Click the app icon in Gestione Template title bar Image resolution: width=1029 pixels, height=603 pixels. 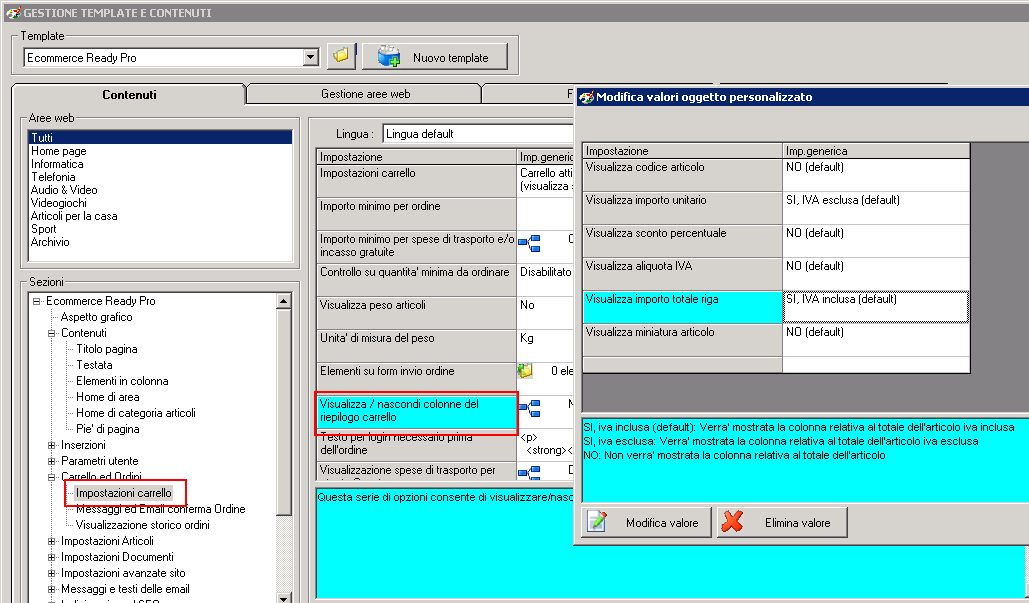point(12,13)
